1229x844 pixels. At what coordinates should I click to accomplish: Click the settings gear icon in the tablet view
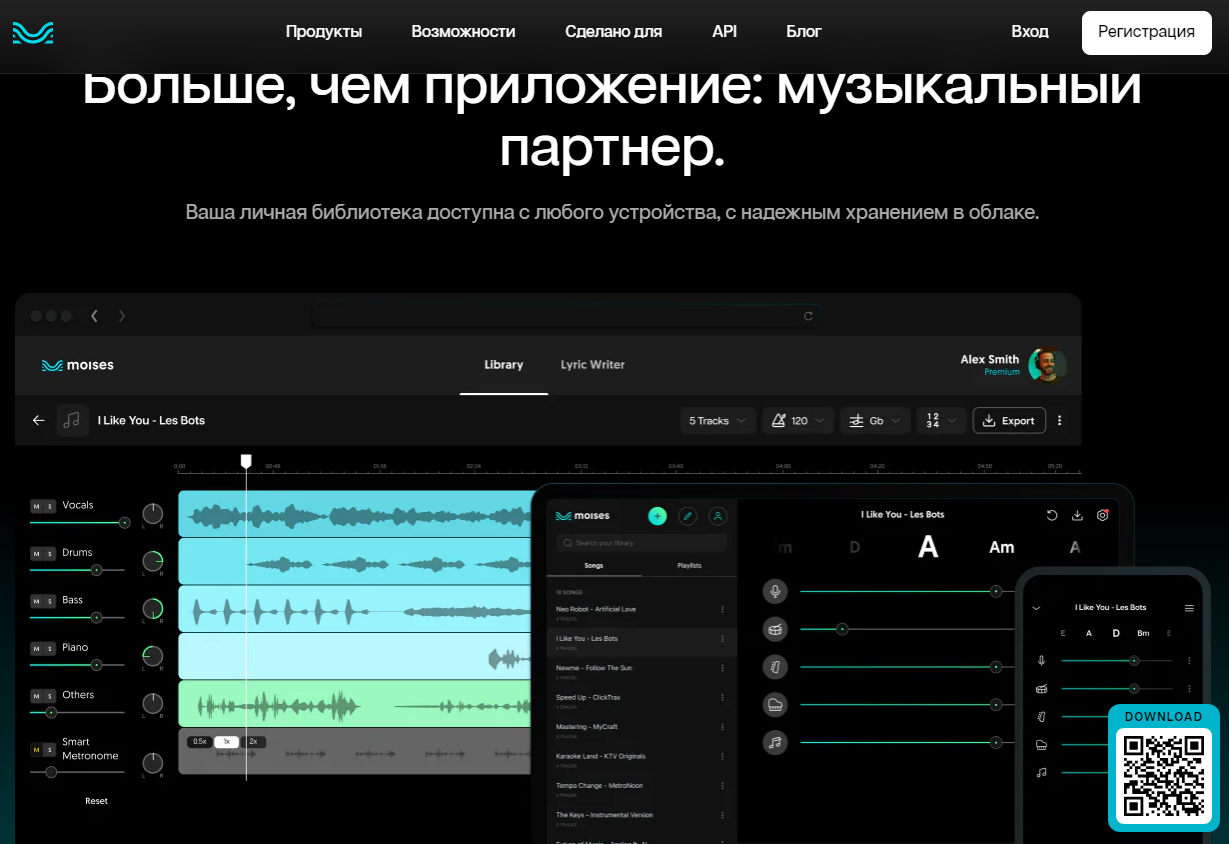(1103, 516)
